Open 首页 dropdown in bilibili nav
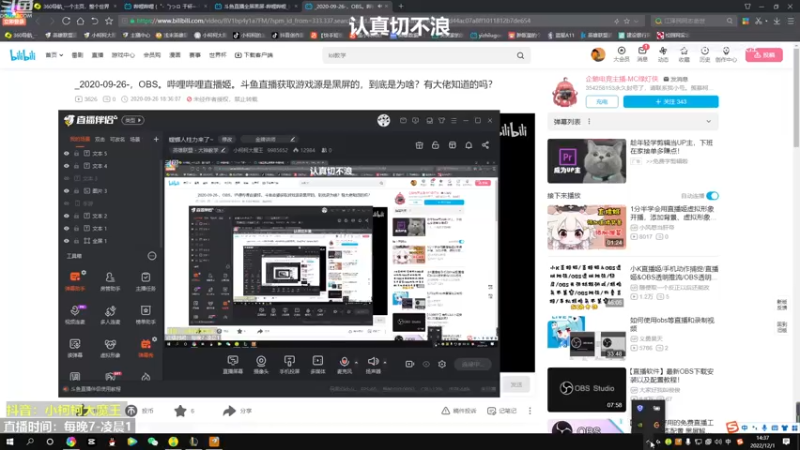Image resolution: width=800 pixels, height=450 pixels. (54, 55)
